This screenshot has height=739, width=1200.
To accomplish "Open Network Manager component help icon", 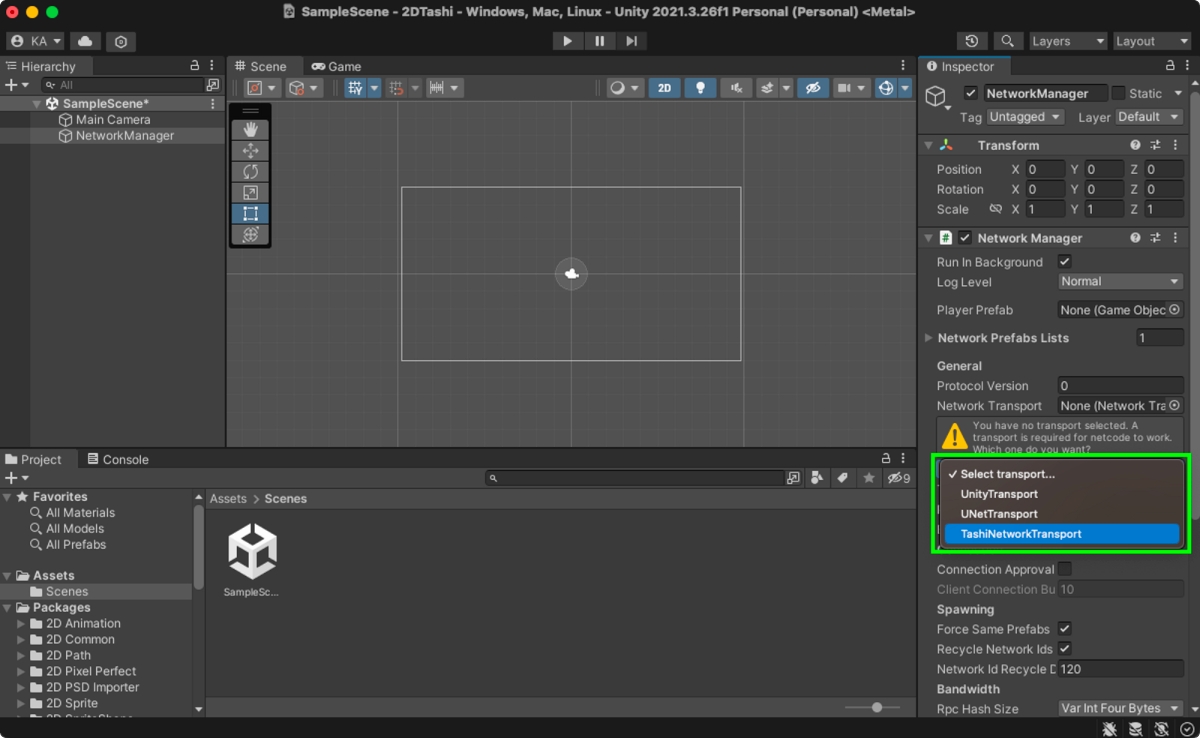I will pos(1135,238).
